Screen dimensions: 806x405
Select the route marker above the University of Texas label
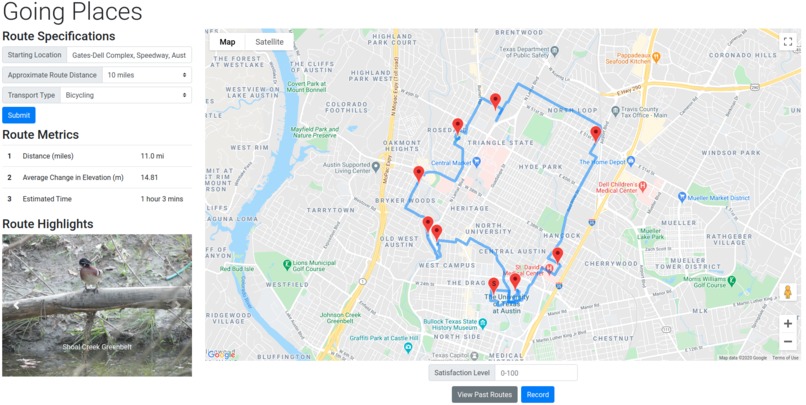(x=515, y=282)
